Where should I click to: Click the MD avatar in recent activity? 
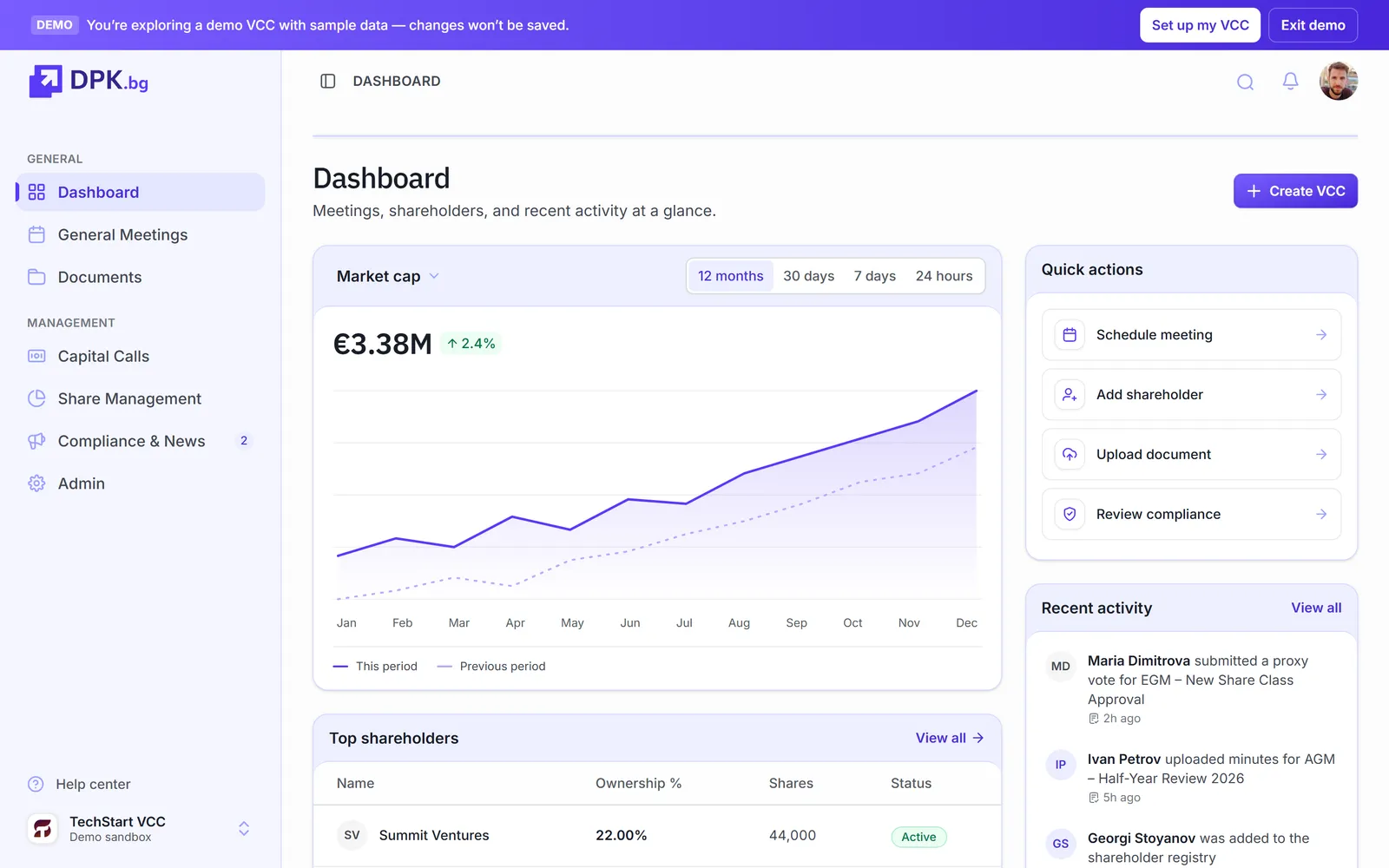coord(1060,666)
